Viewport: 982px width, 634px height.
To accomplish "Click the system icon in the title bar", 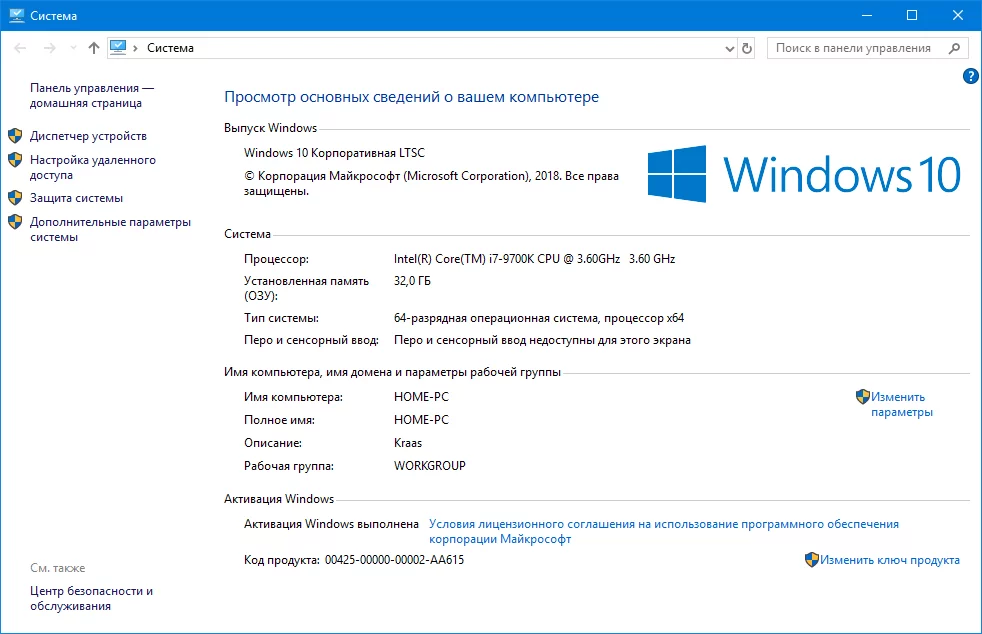I will click(15, 15).
